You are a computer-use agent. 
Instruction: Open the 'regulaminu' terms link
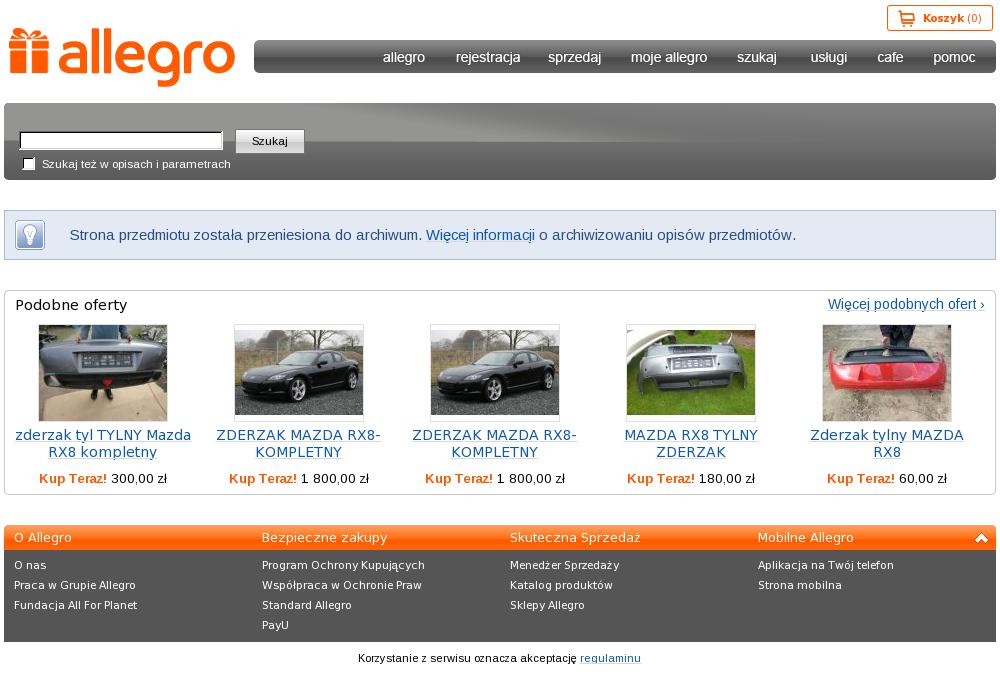[610, 658]
